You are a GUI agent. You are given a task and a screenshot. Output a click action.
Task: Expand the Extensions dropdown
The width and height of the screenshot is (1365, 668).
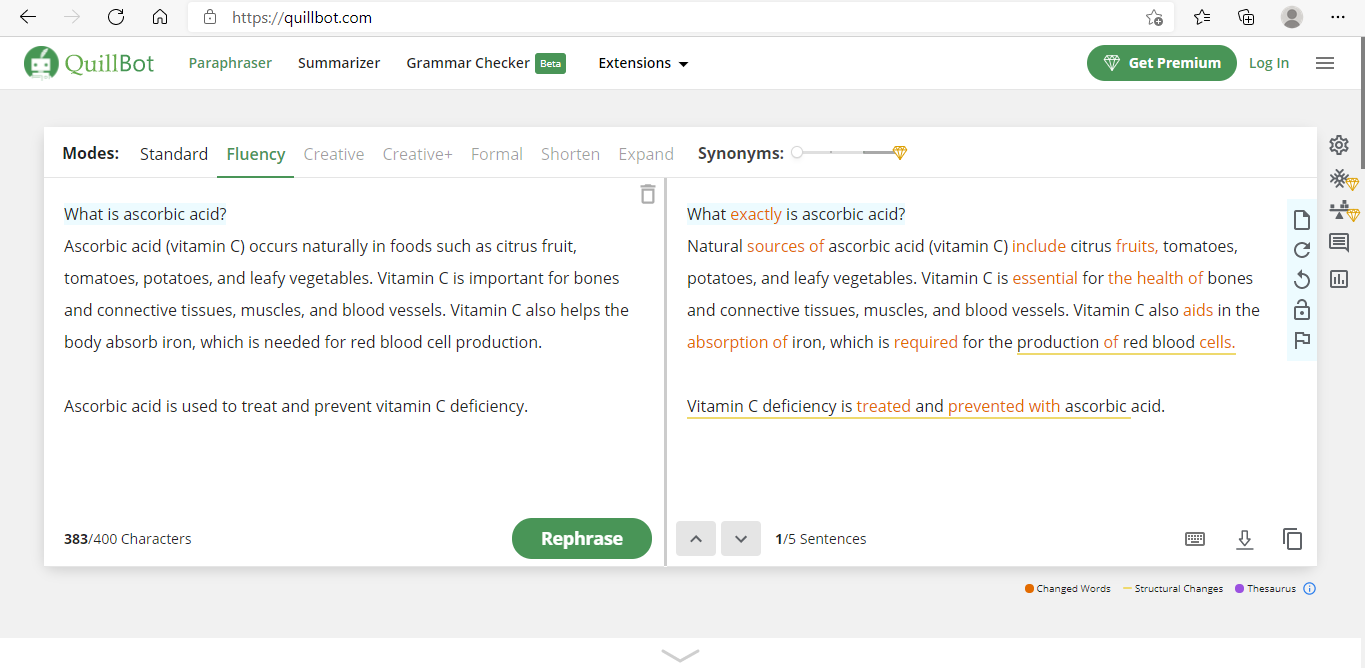tap(643, 63)
